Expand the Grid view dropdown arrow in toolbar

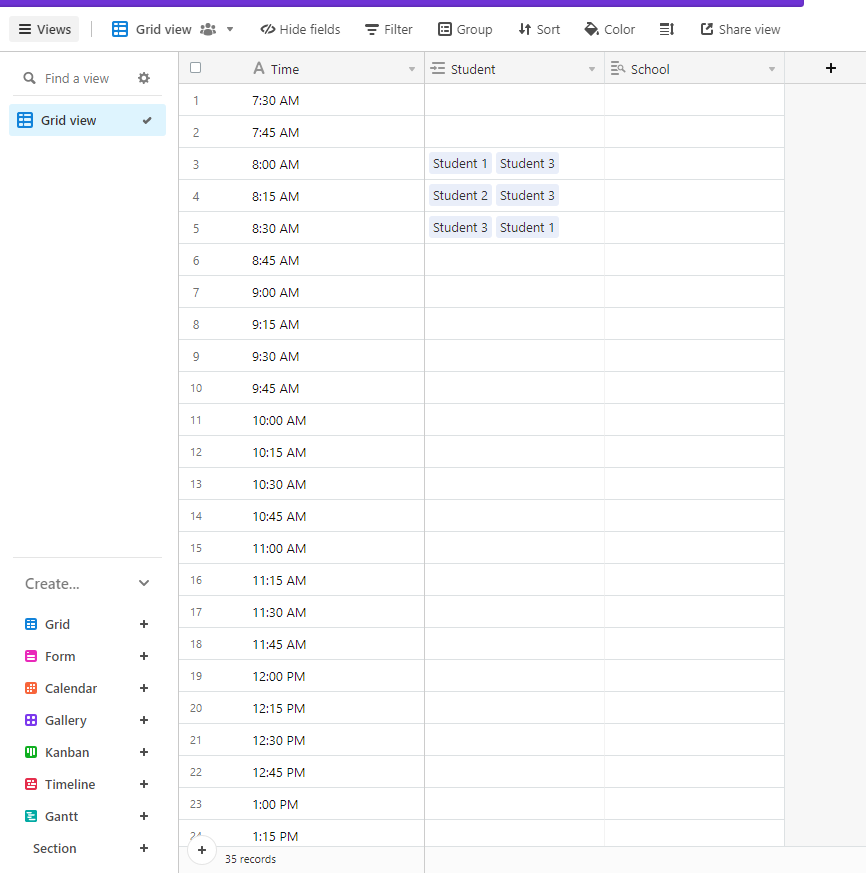(x=230, y=30)
